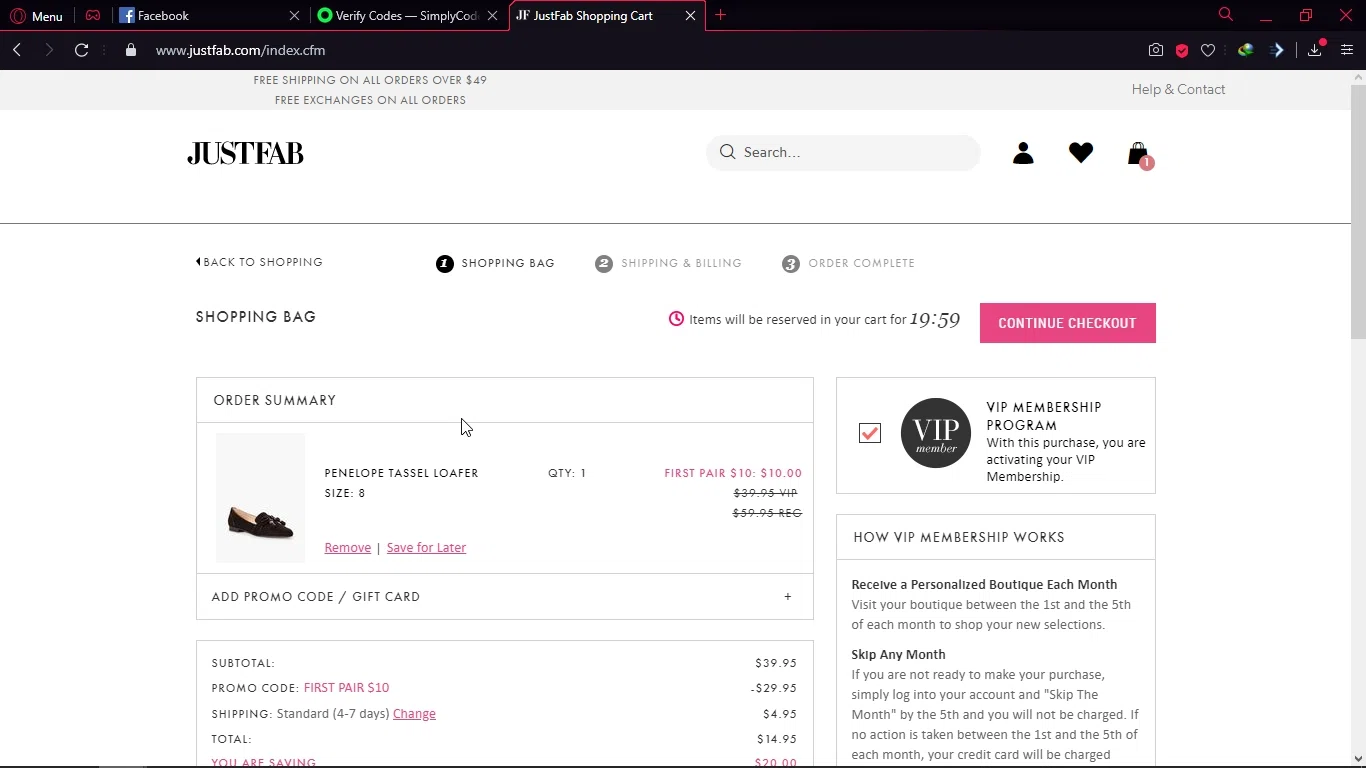Click the First Pair $10 promo code text
Screen dimensions: 1366x768
(x=346, y=688)
